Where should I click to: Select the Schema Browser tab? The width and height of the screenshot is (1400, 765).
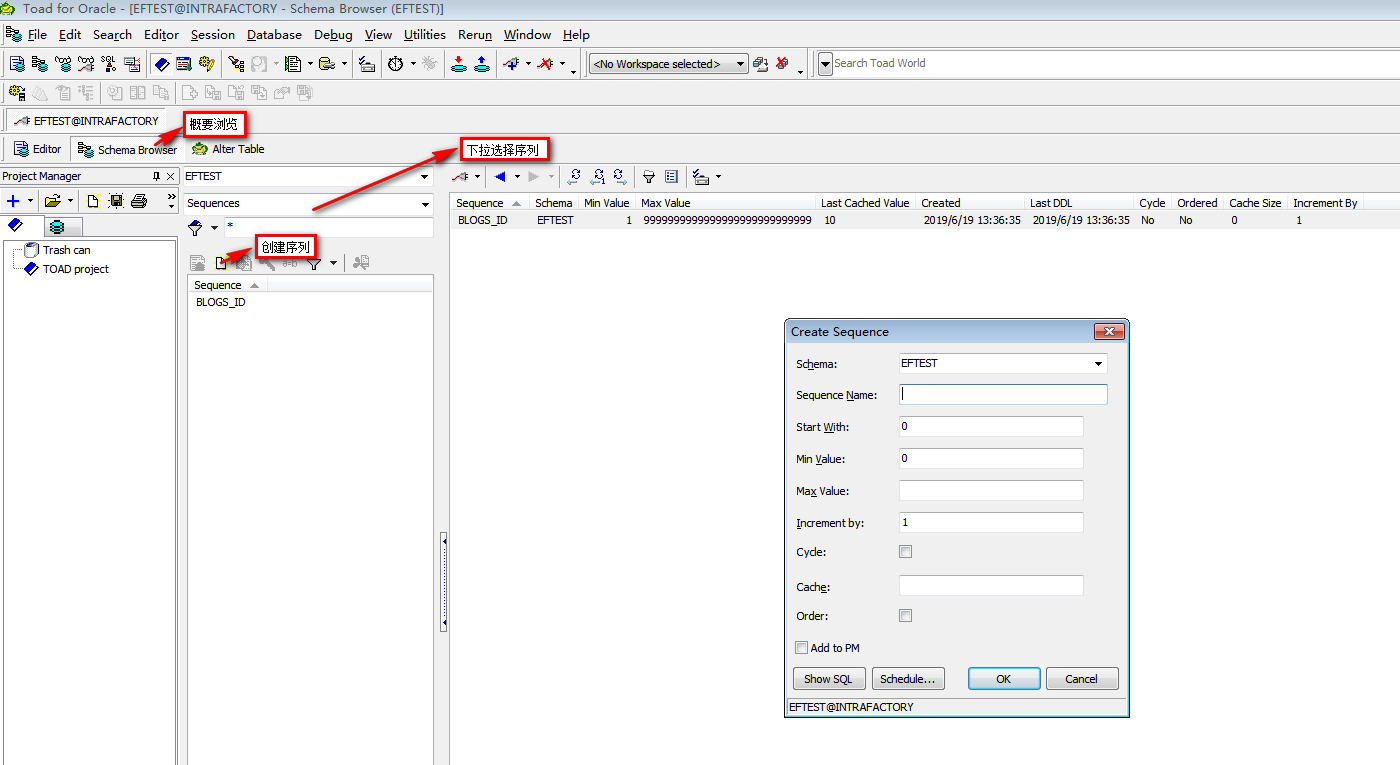tap(127, 149)
